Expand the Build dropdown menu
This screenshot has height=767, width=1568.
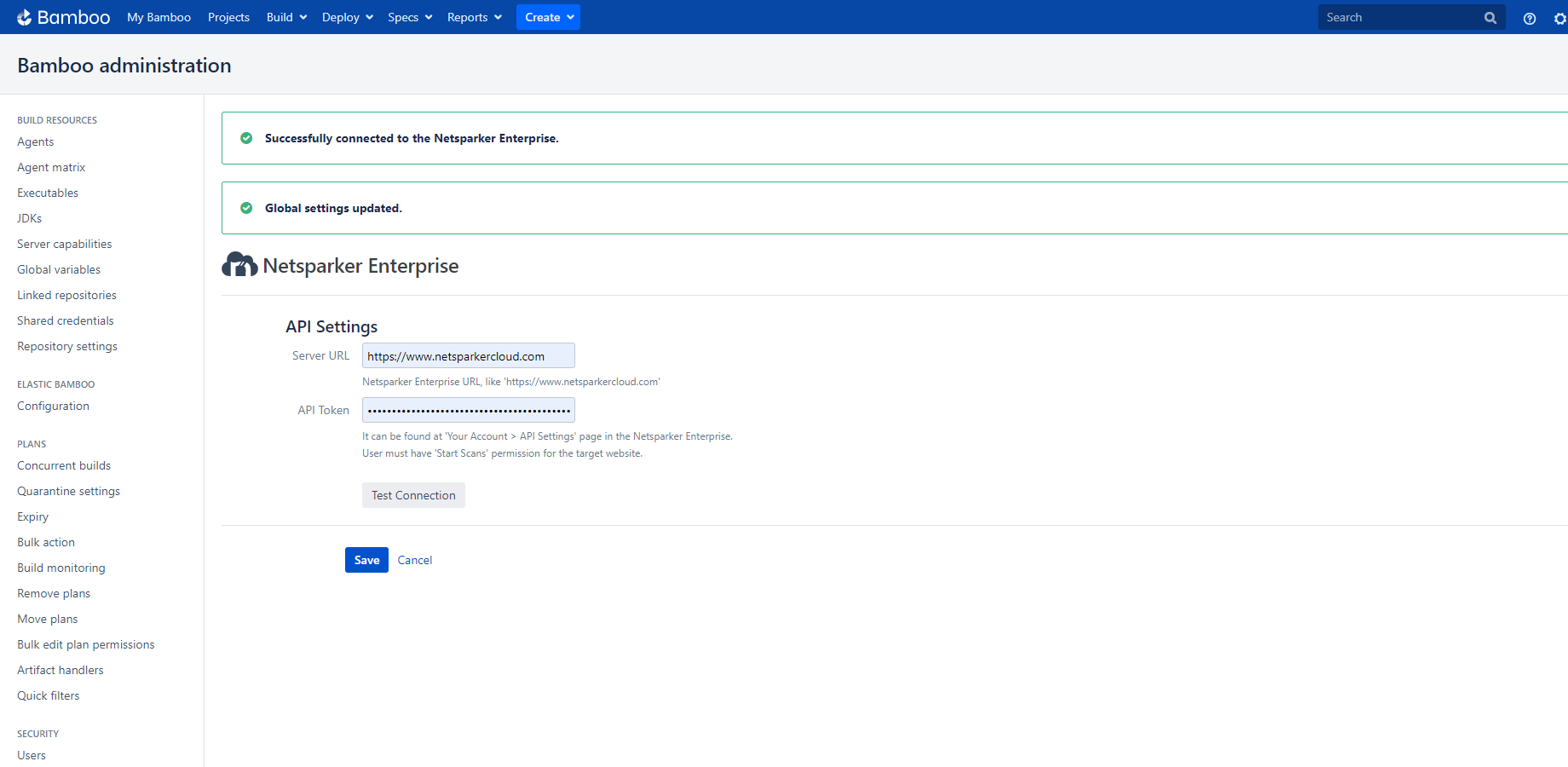tap(286, 17)
